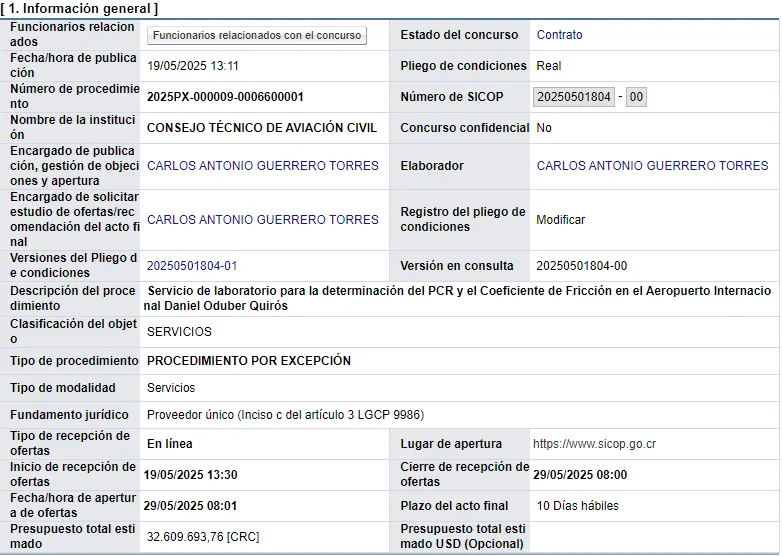Click En línea reception type value
The image size is (782, 556).
170,444
